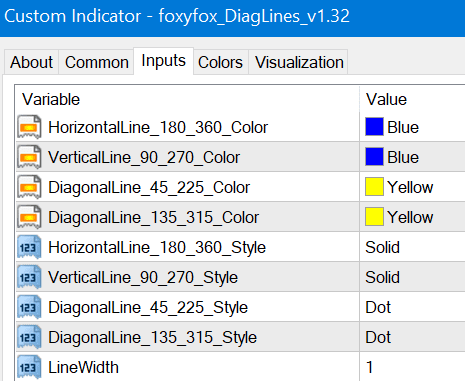Image resolution: width=465 pixels, height=381 pixels.
Task: Click the Yellow label in the DiagonalLine_135_315_Color row
Action: (410, 217)
